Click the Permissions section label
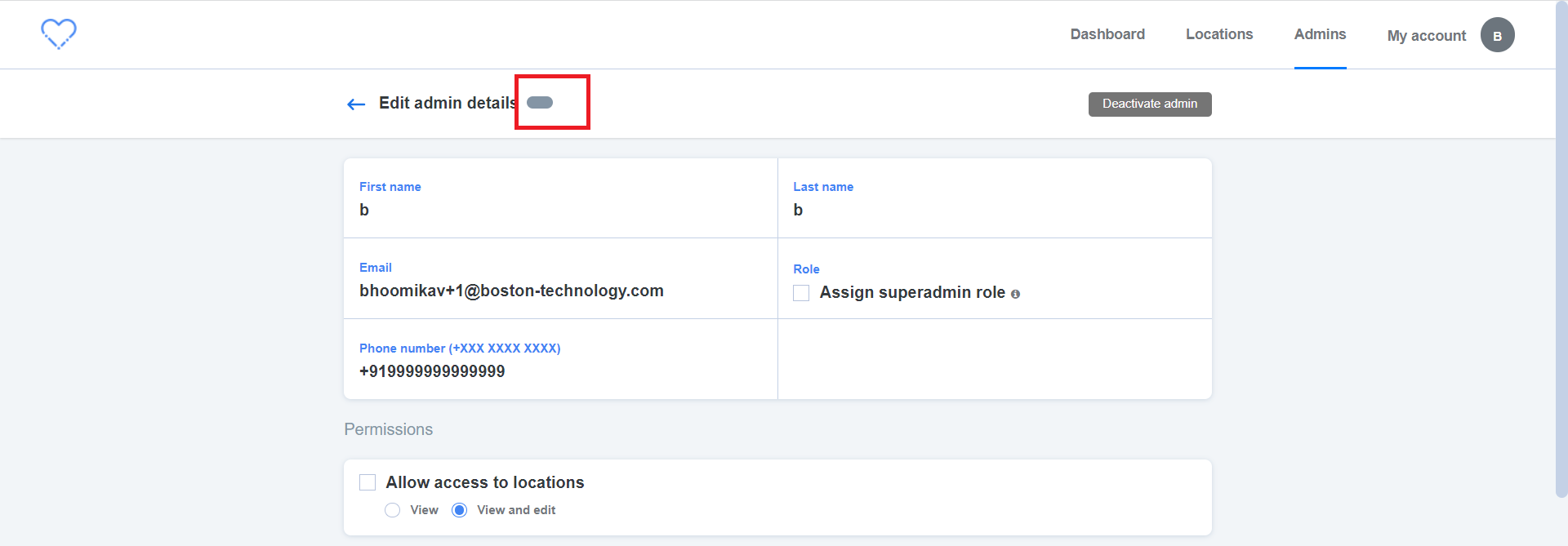Screen dimensions: 1568x546 (389, 429)
